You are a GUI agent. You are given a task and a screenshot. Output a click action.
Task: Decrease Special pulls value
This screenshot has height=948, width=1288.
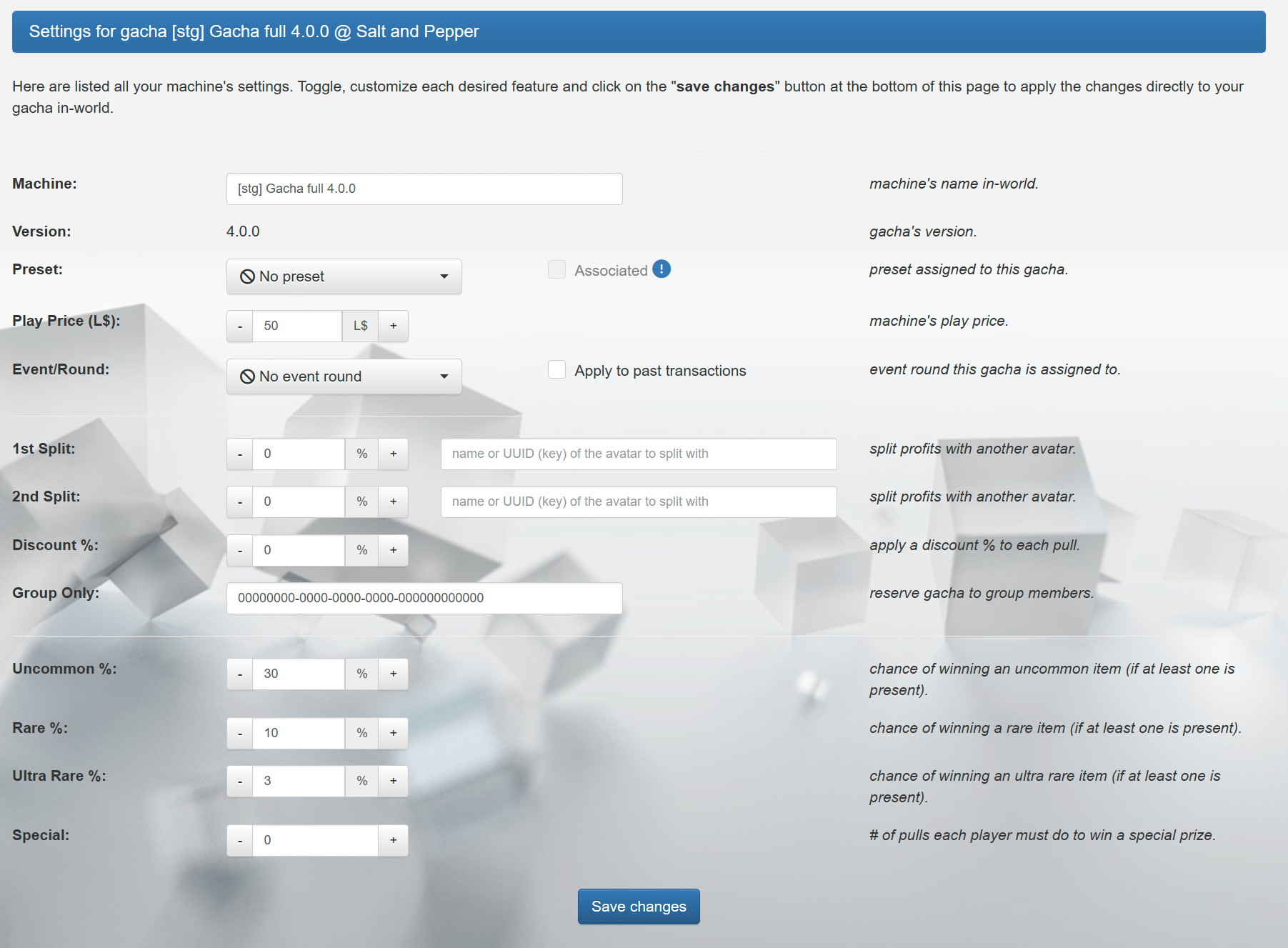(240, 840)
